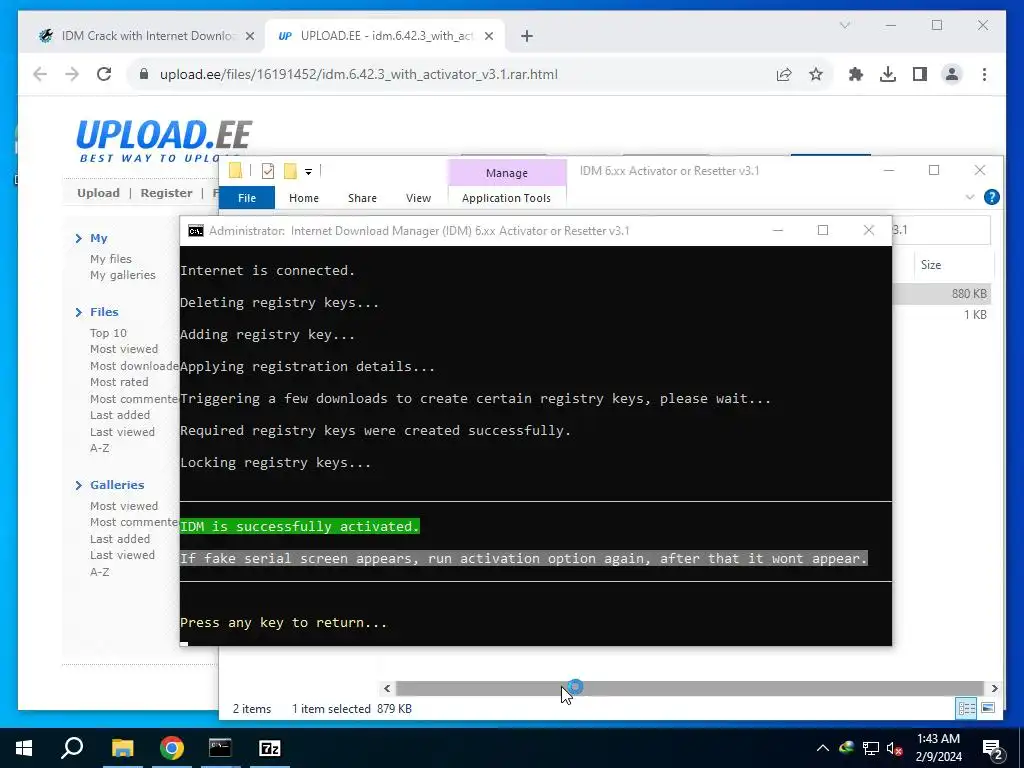Open Command Prompt taskbar icon

[x=220, y=748]
